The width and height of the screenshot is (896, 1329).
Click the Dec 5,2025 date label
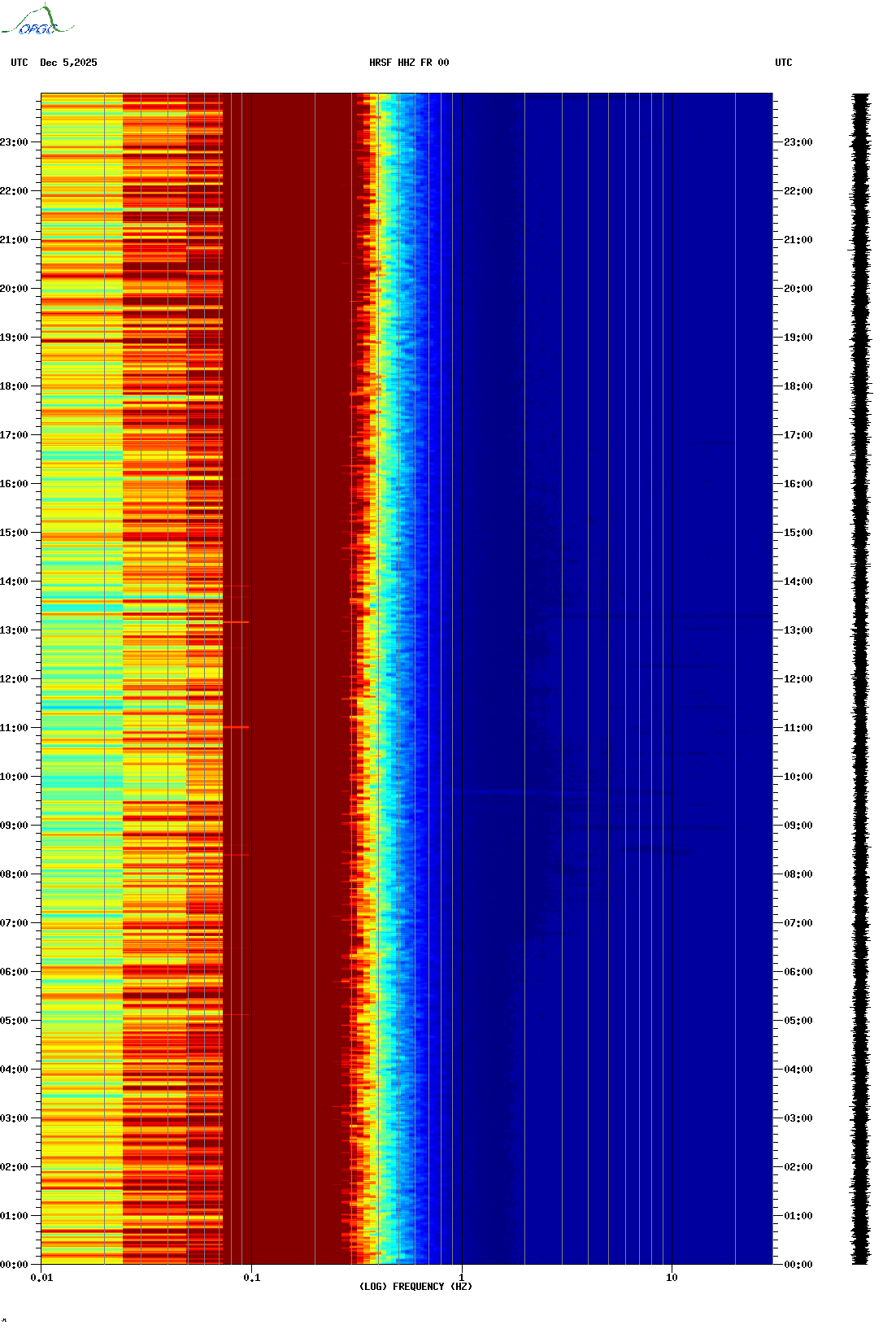[68, 63]
